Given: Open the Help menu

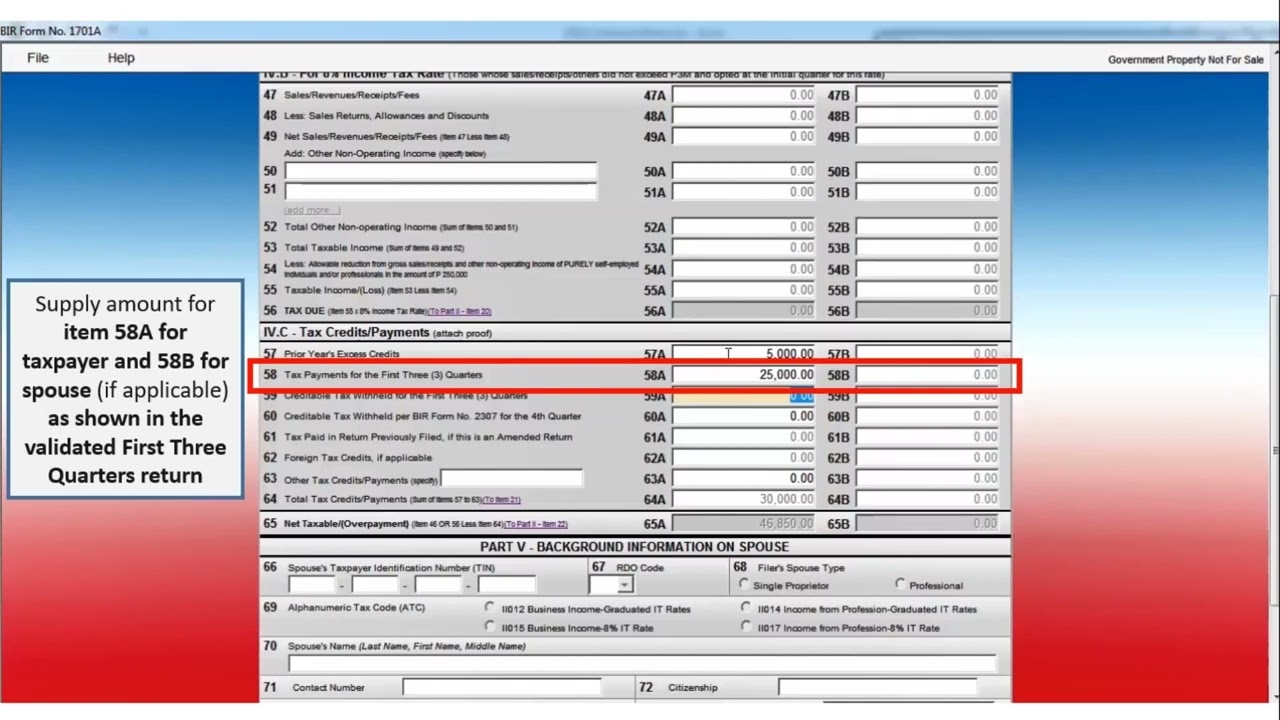Looking at the screenshot, I should [x=121, y=58].
